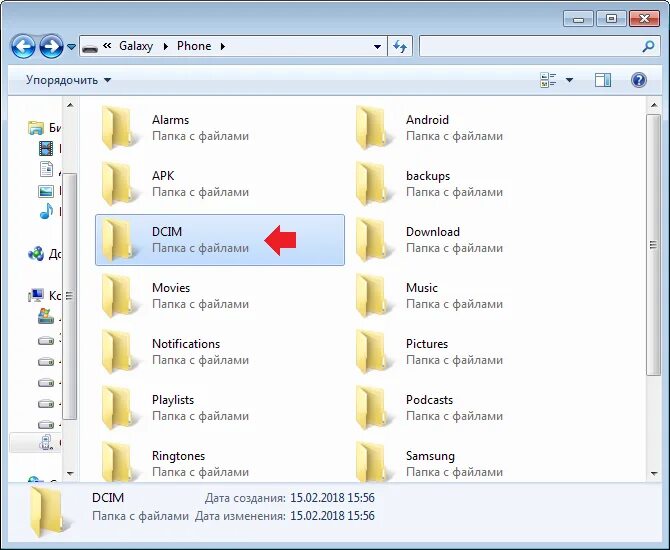Select the Download folder icon
The width and height of the screenshot is (670, 550).
374,240
